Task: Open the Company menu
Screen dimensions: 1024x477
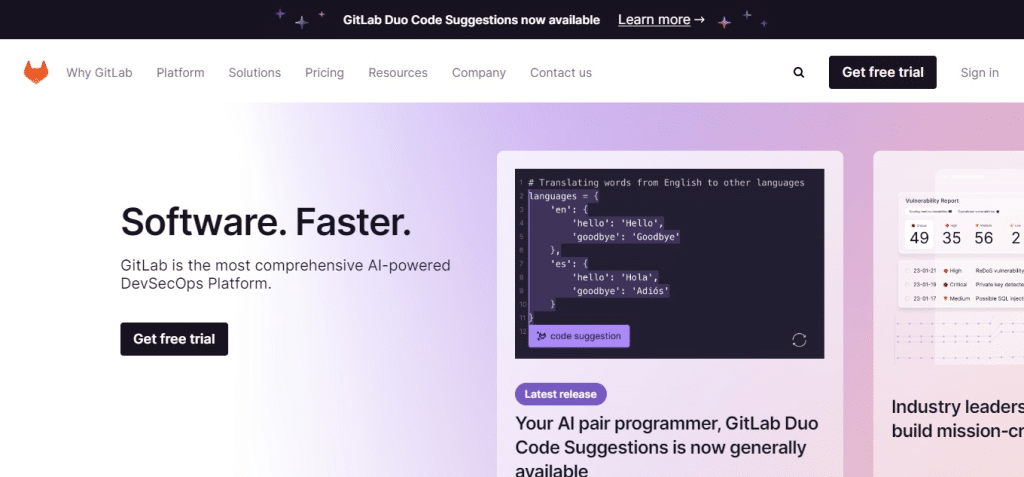Action: (x=479, y=73)
